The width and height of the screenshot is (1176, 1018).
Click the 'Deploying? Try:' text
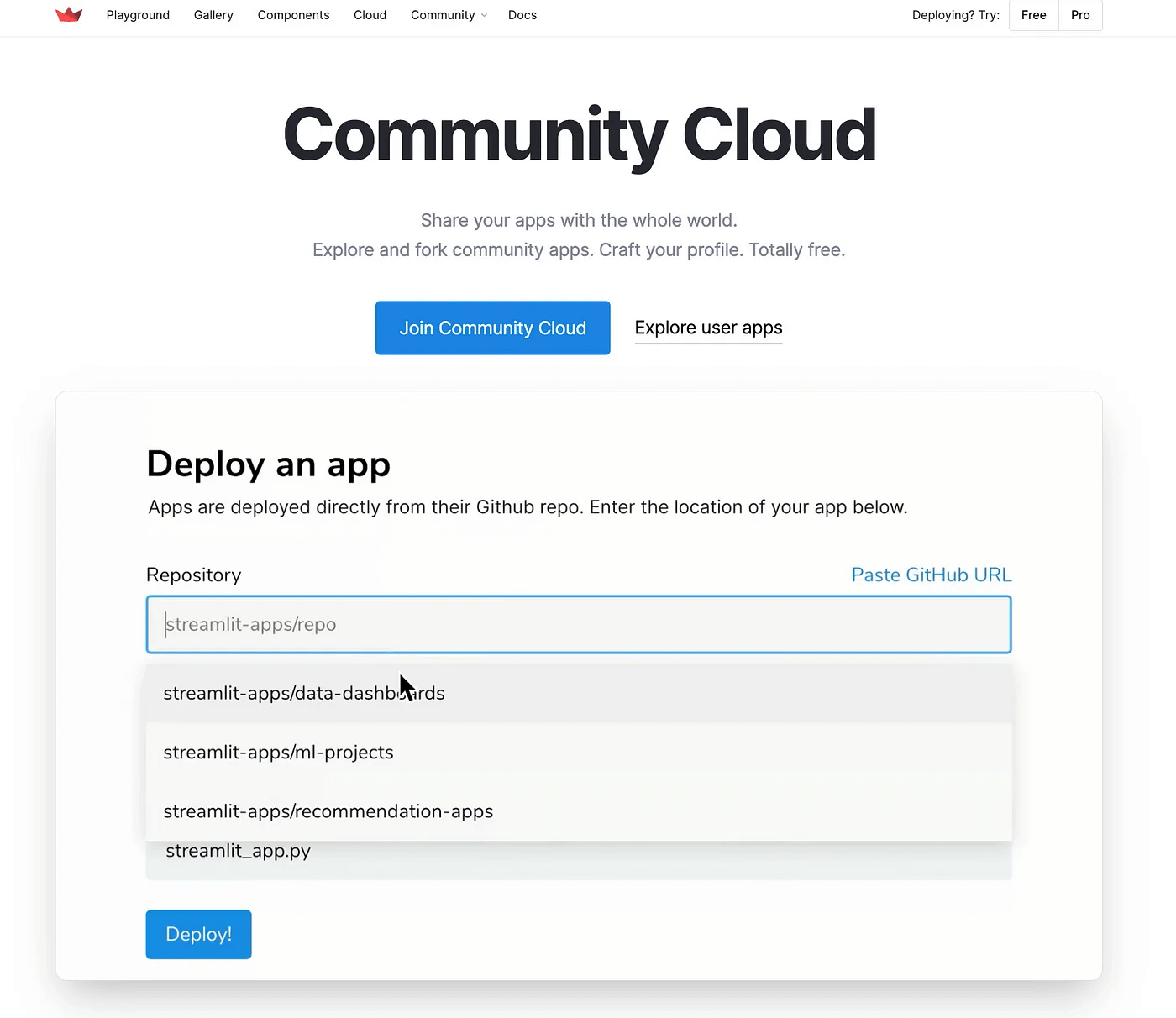956,15
